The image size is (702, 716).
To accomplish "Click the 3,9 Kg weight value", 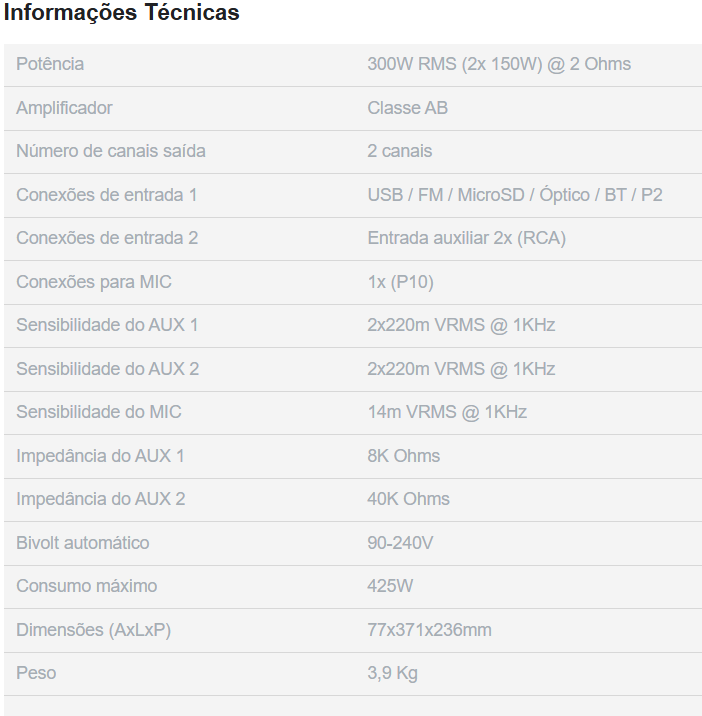I will tap(393, 673).
